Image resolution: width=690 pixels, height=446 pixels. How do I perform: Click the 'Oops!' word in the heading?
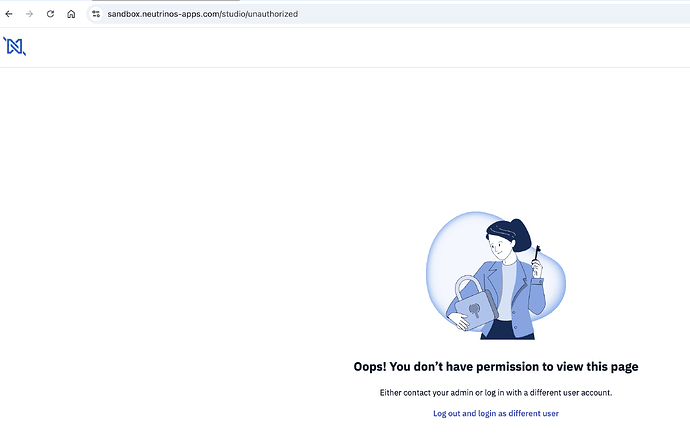pyautogui.click(x=370, y=367)
